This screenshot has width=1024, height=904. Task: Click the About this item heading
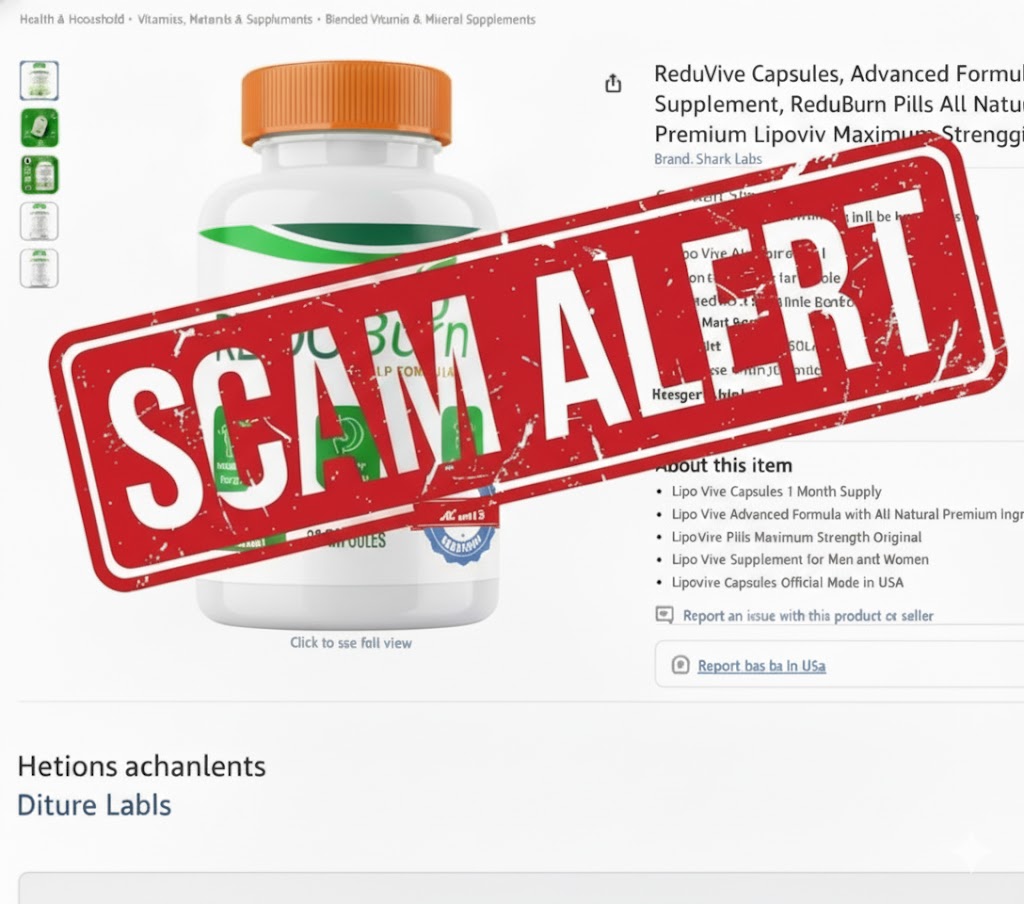coord(724,465)
